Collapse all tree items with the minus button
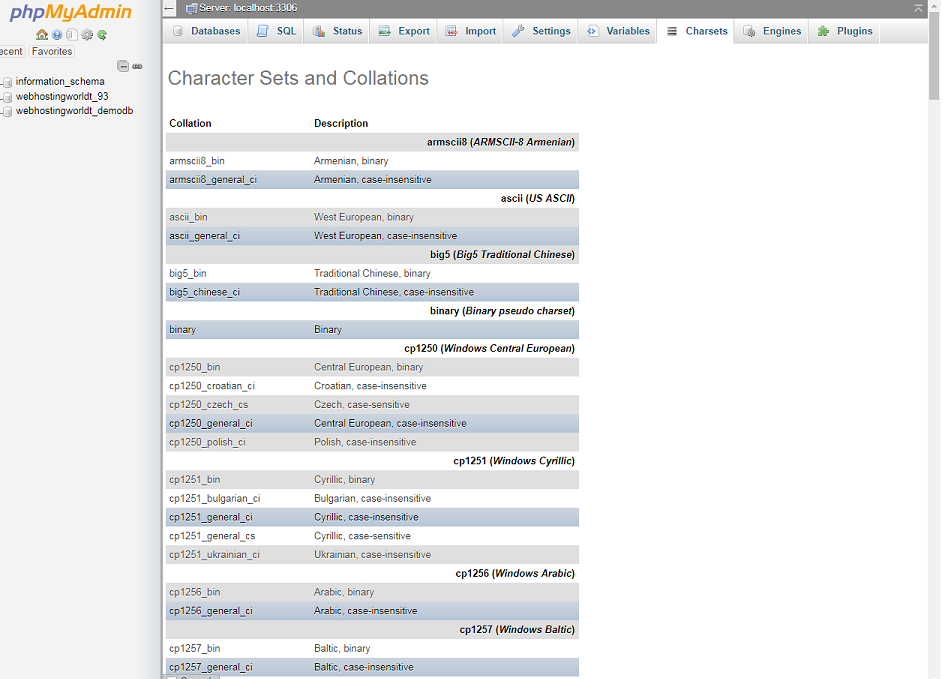Viewport: 943px width, 679px height. point(123,66)
